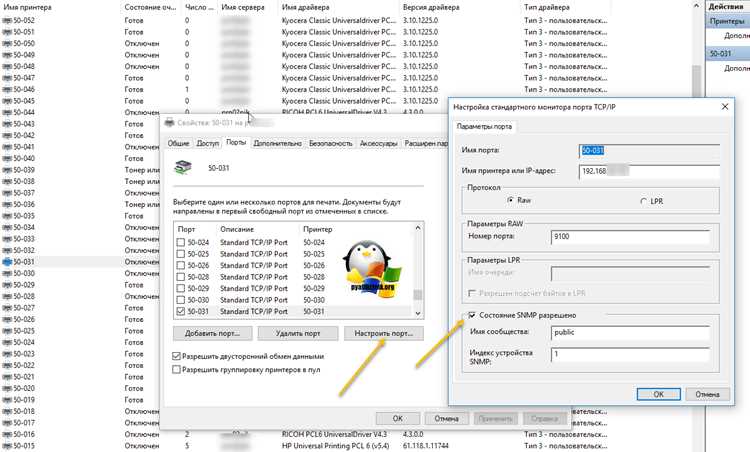The height and width of the screenshot is (452, 750).
Task: Uncheck port 50-031 checkbox
Action: 180,311
